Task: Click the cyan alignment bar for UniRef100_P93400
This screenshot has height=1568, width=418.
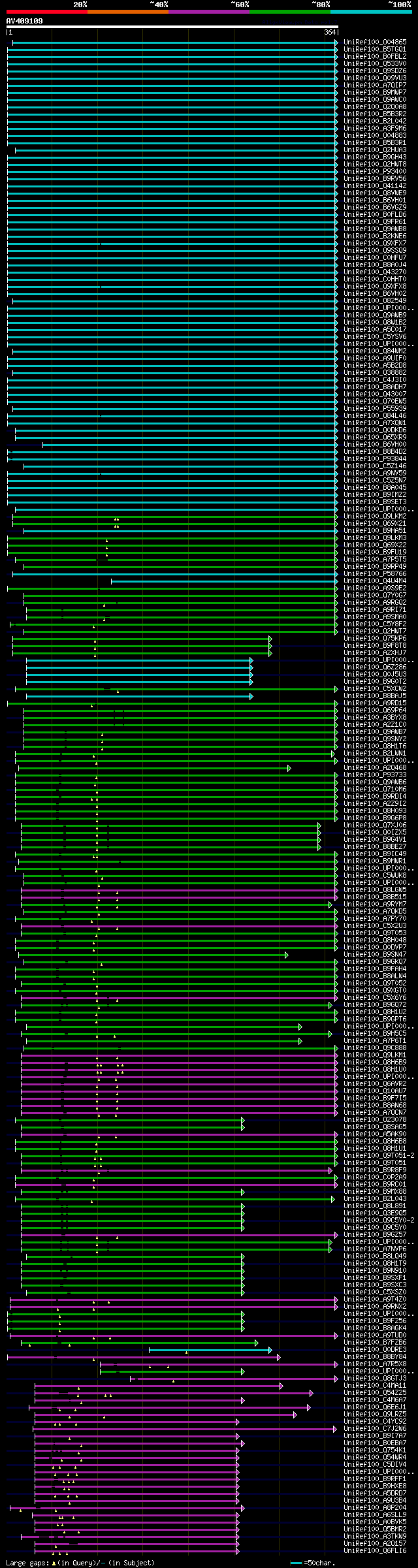Action: [172, 172]
